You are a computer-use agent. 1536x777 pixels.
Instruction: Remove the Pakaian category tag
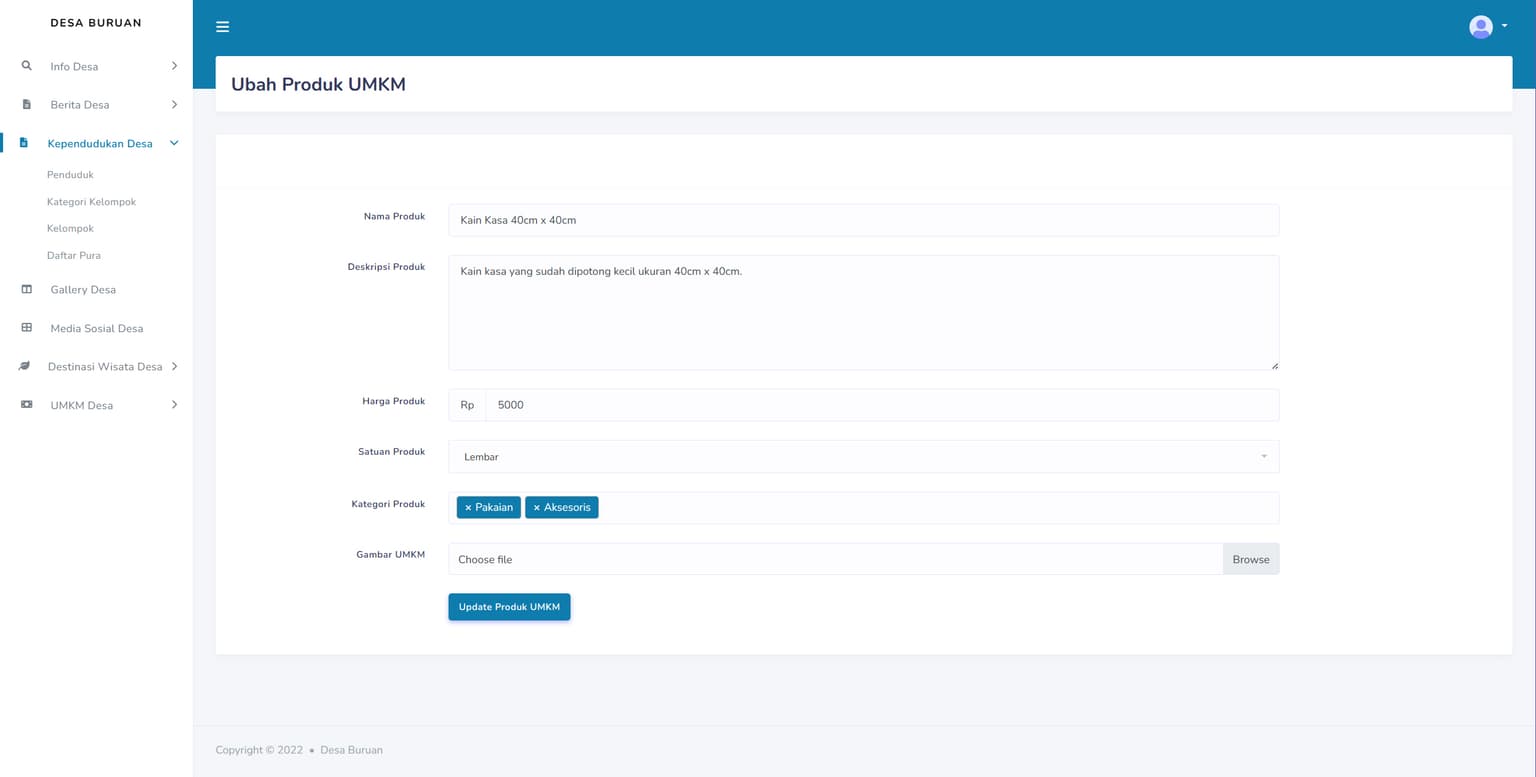[467, 507]
